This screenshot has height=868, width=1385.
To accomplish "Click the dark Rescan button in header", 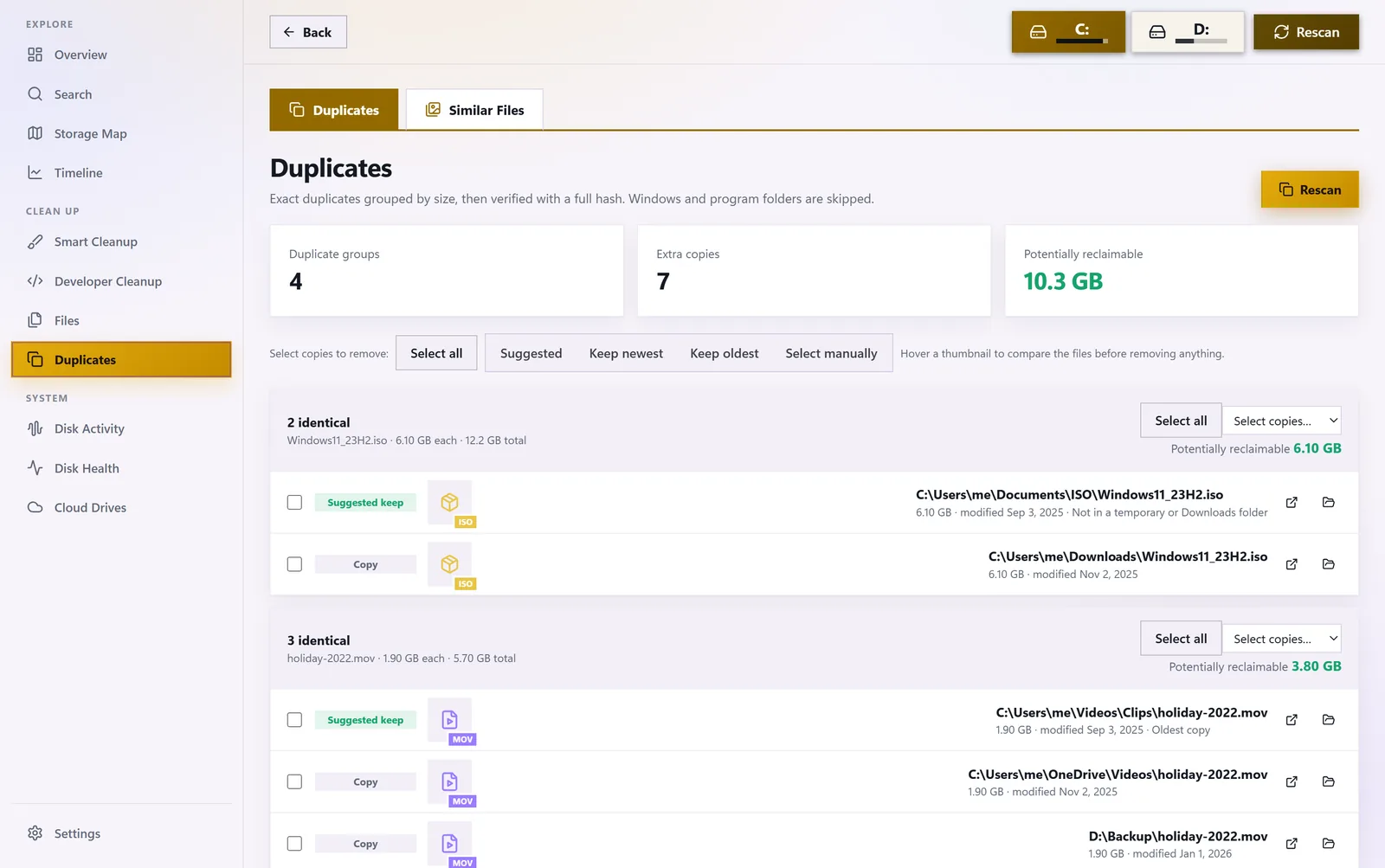I will [1306, 32].
